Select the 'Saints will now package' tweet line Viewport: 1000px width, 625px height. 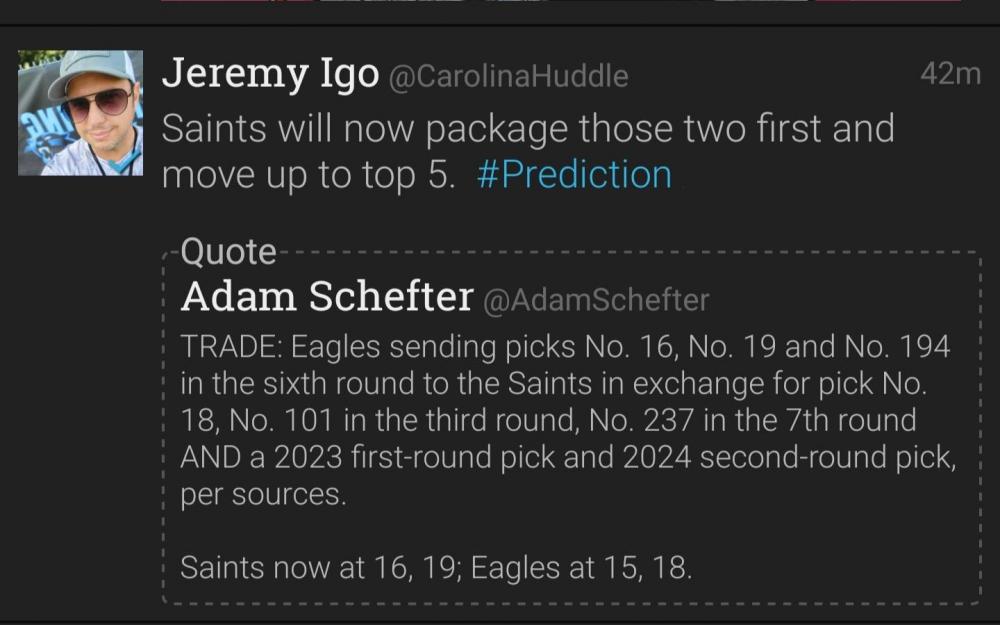(x=527, y=129)
